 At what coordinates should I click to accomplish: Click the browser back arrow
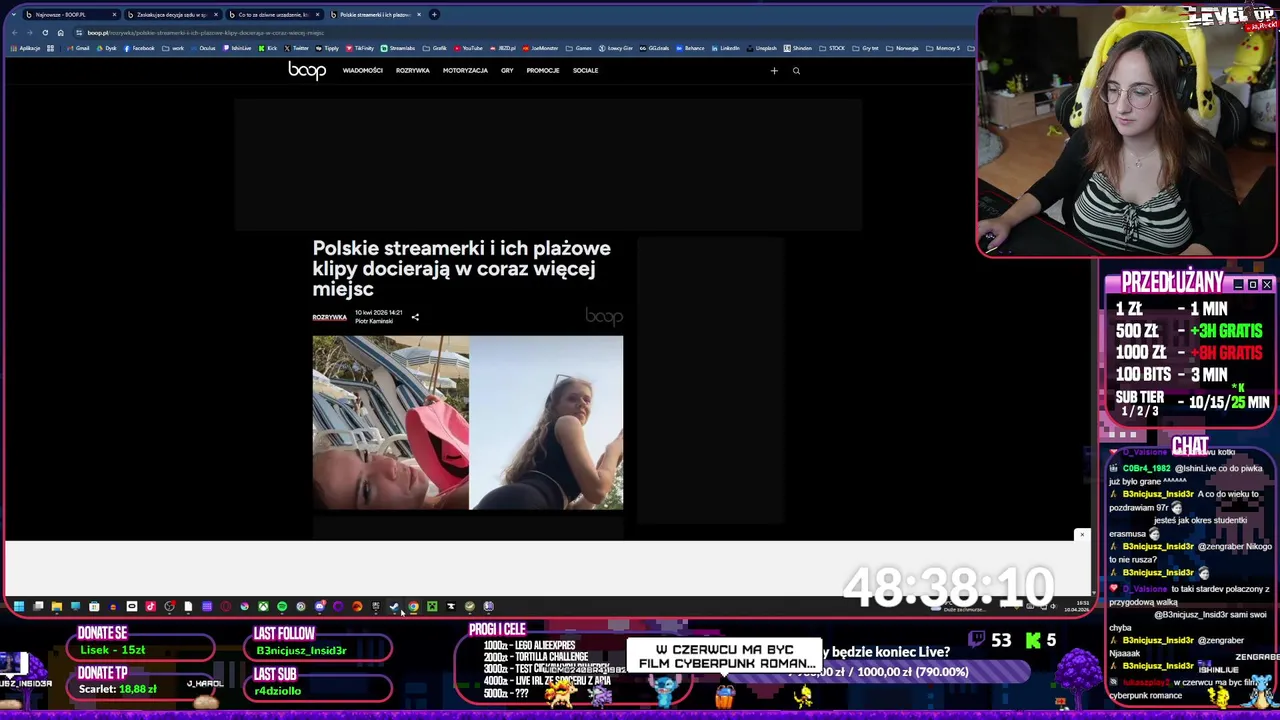pyautogui.click(x=14, y=32)
